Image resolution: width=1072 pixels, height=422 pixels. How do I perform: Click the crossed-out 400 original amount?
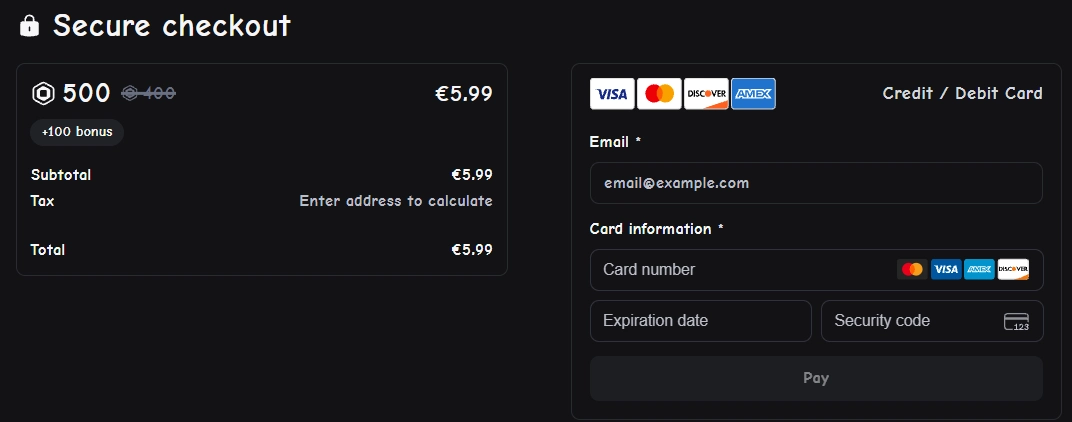click(148, 93)
